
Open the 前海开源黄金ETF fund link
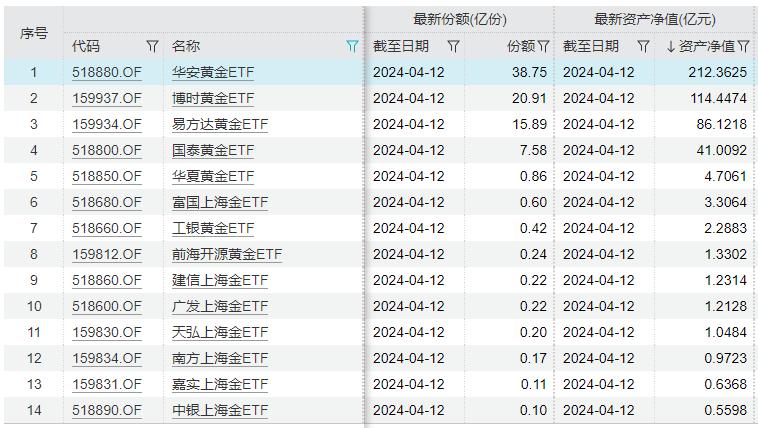point(227,254)
